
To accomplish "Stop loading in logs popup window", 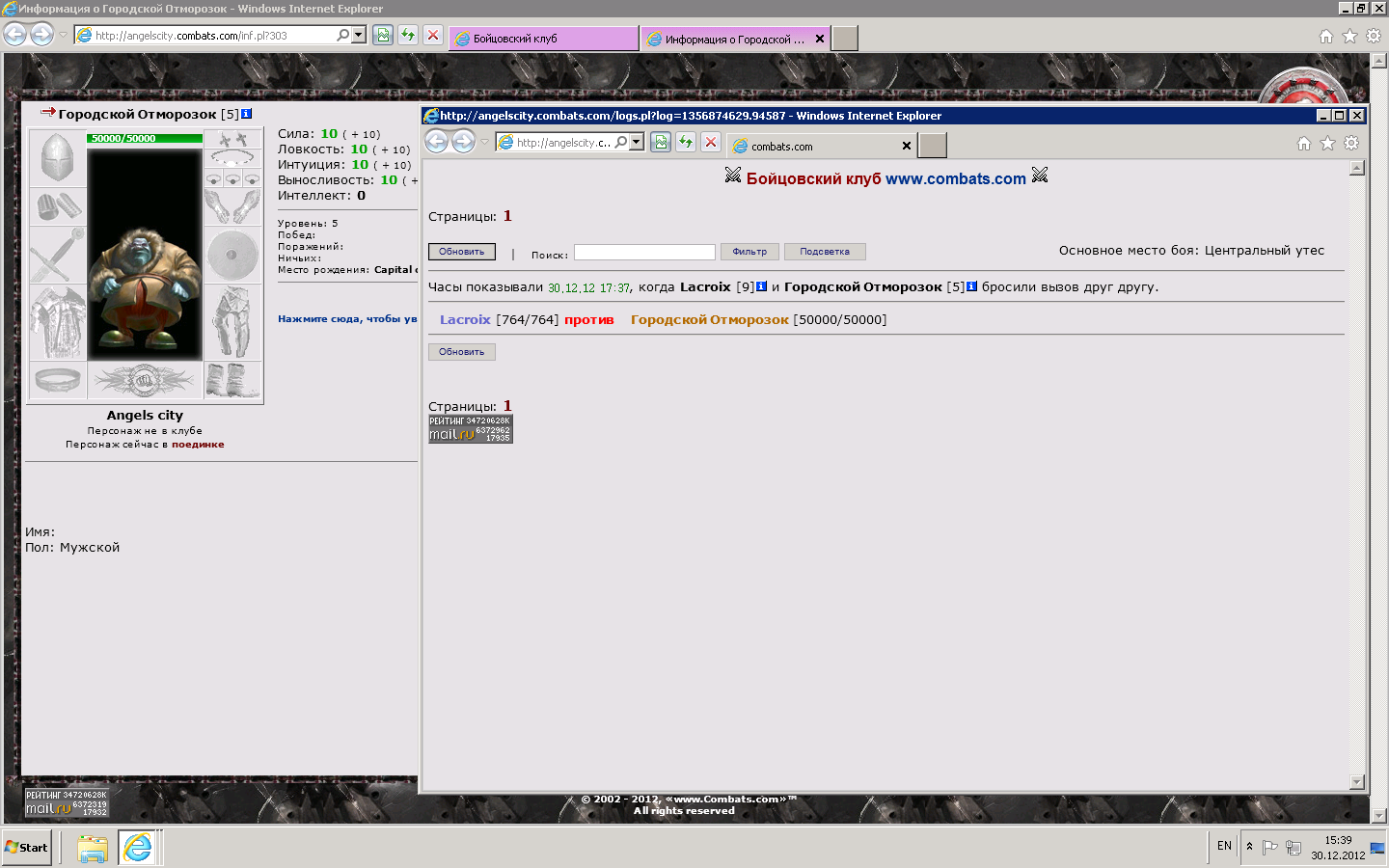I will (711, 142).
